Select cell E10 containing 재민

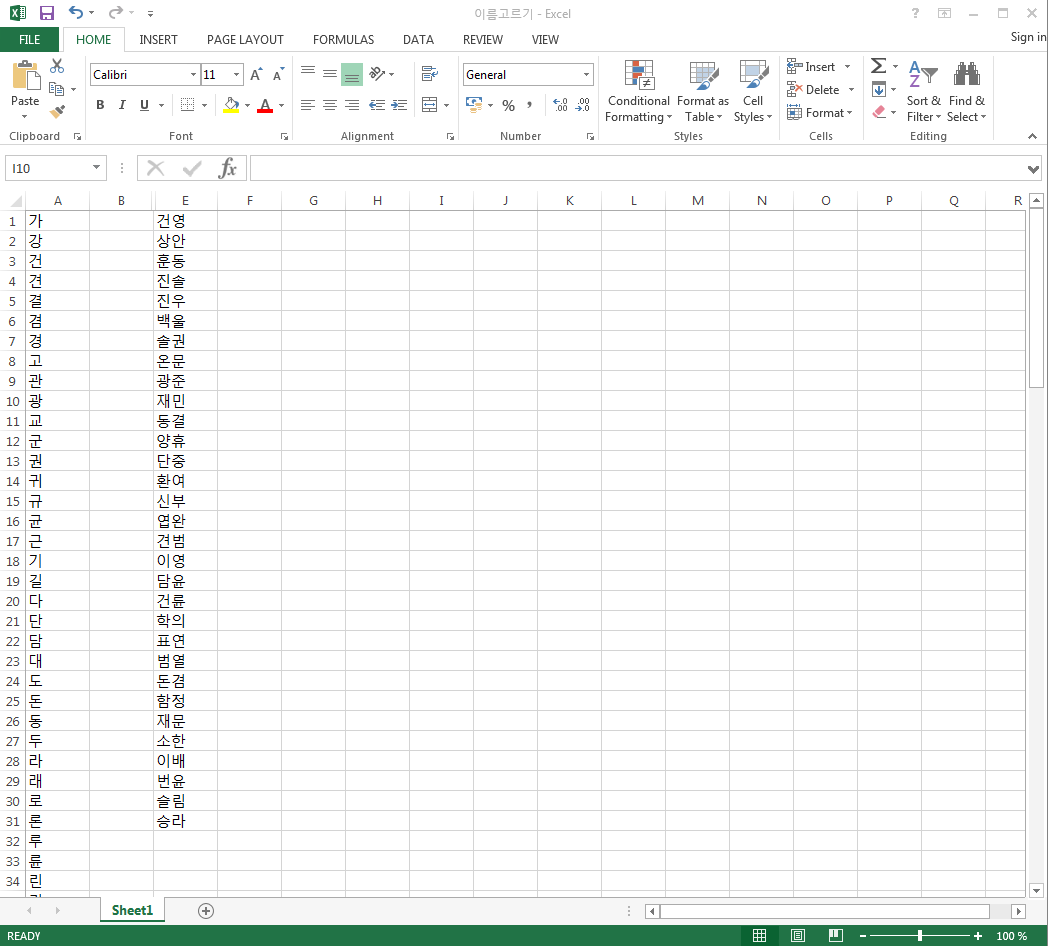pos(185,401)
